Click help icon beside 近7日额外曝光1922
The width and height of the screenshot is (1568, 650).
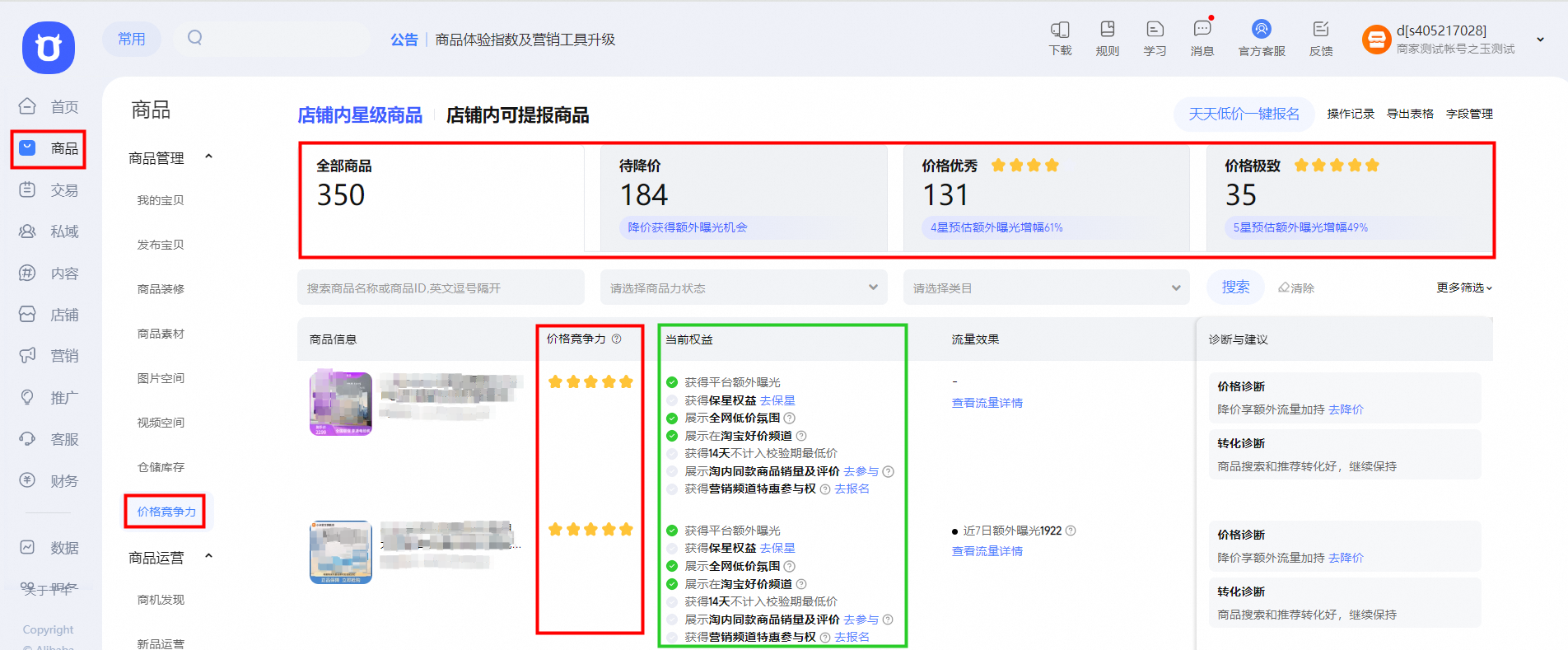point(1071,531)
